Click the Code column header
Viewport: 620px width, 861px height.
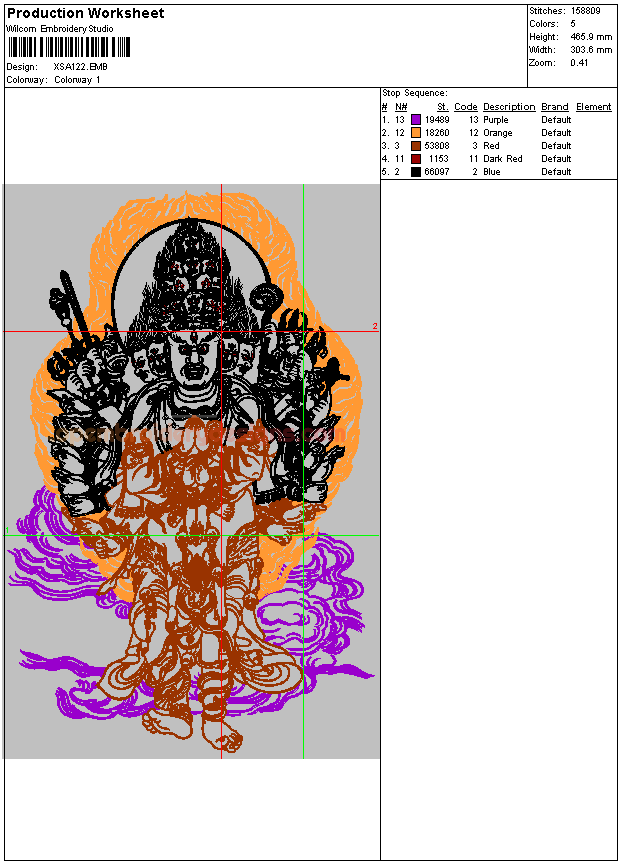[466, 107]
